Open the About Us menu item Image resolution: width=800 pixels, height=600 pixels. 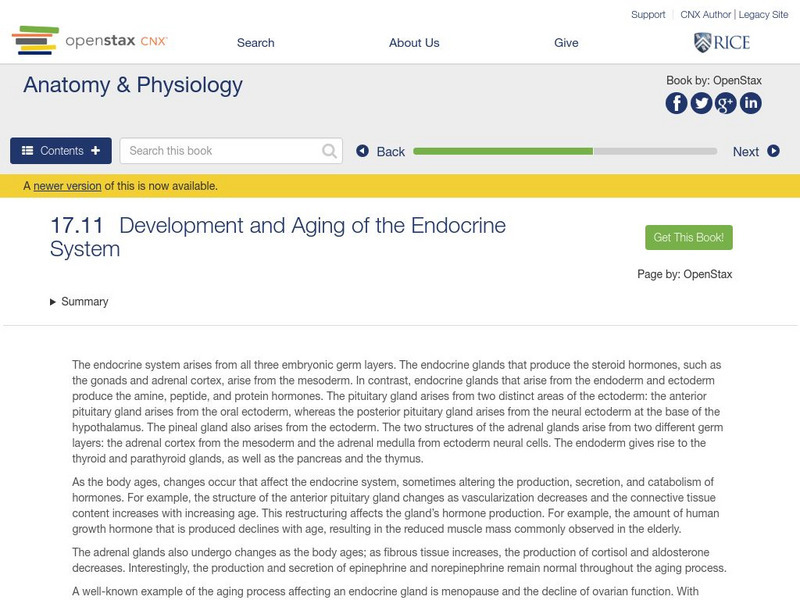coord(414,43)
